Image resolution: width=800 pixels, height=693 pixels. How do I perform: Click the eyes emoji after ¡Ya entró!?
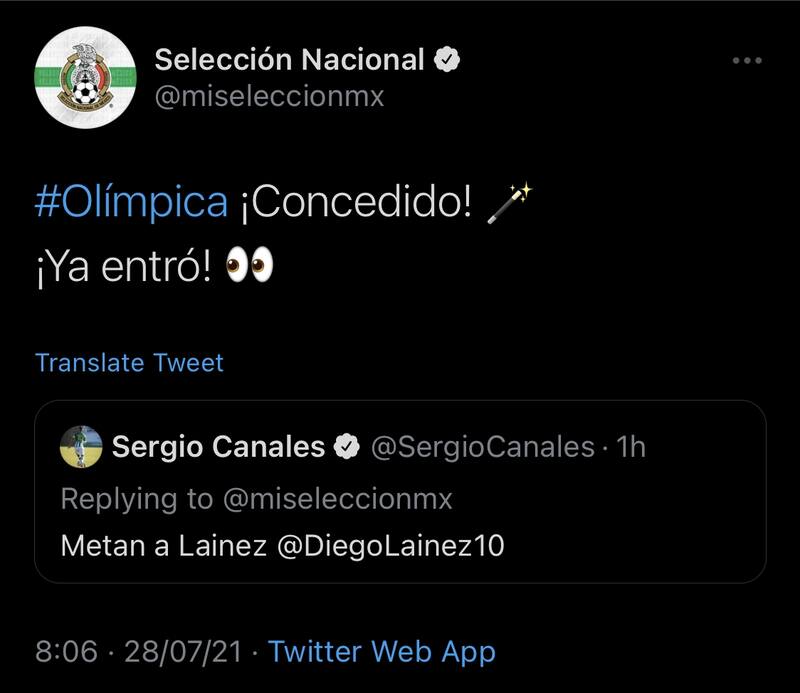tap(250, 266)
